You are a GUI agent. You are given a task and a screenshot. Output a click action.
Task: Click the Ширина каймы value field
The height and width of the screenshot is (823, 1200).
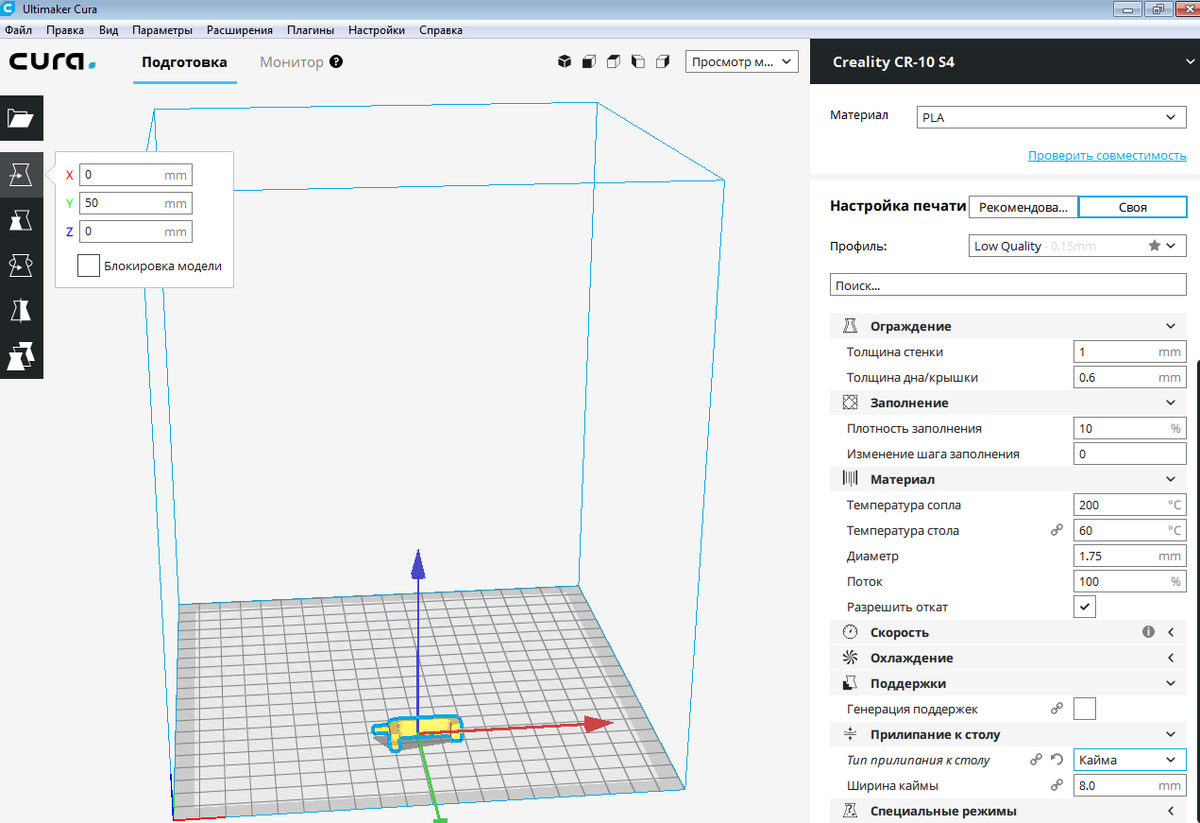(1130, 786)
